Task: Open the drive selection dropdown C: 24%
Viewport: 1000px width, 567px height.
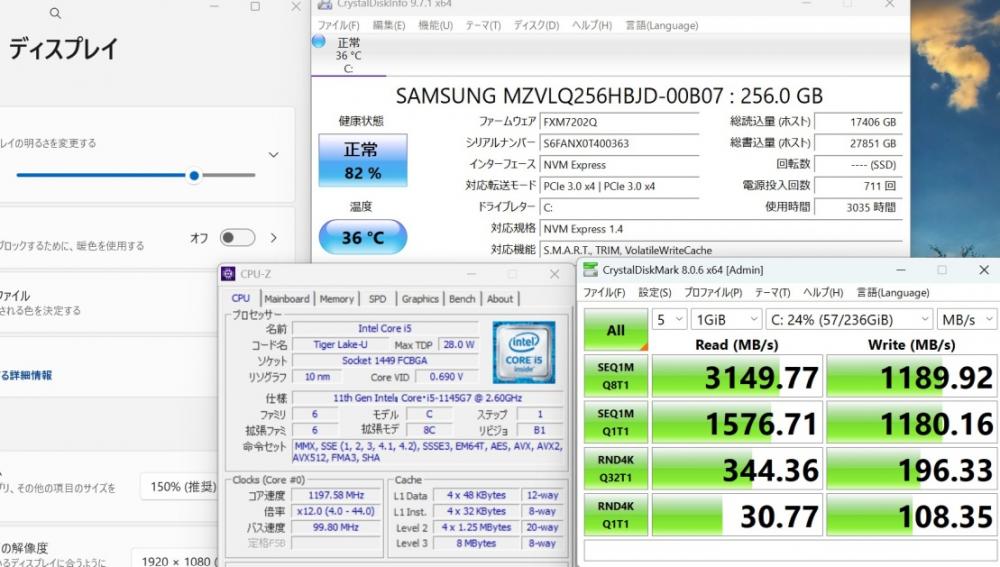Action: 849,320
